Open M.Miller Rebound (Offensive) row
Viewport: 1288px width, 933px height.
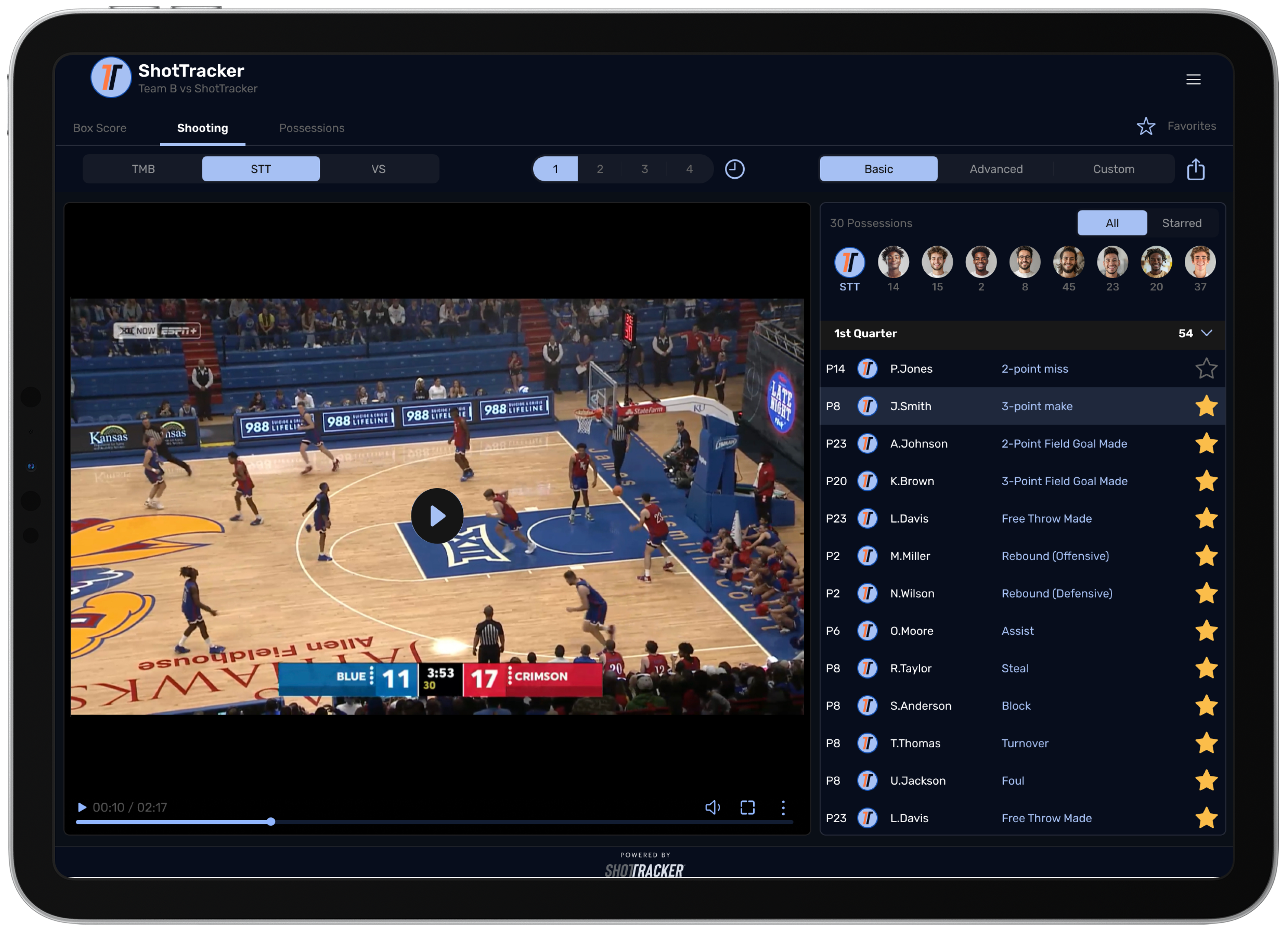tap(1022, 555)
